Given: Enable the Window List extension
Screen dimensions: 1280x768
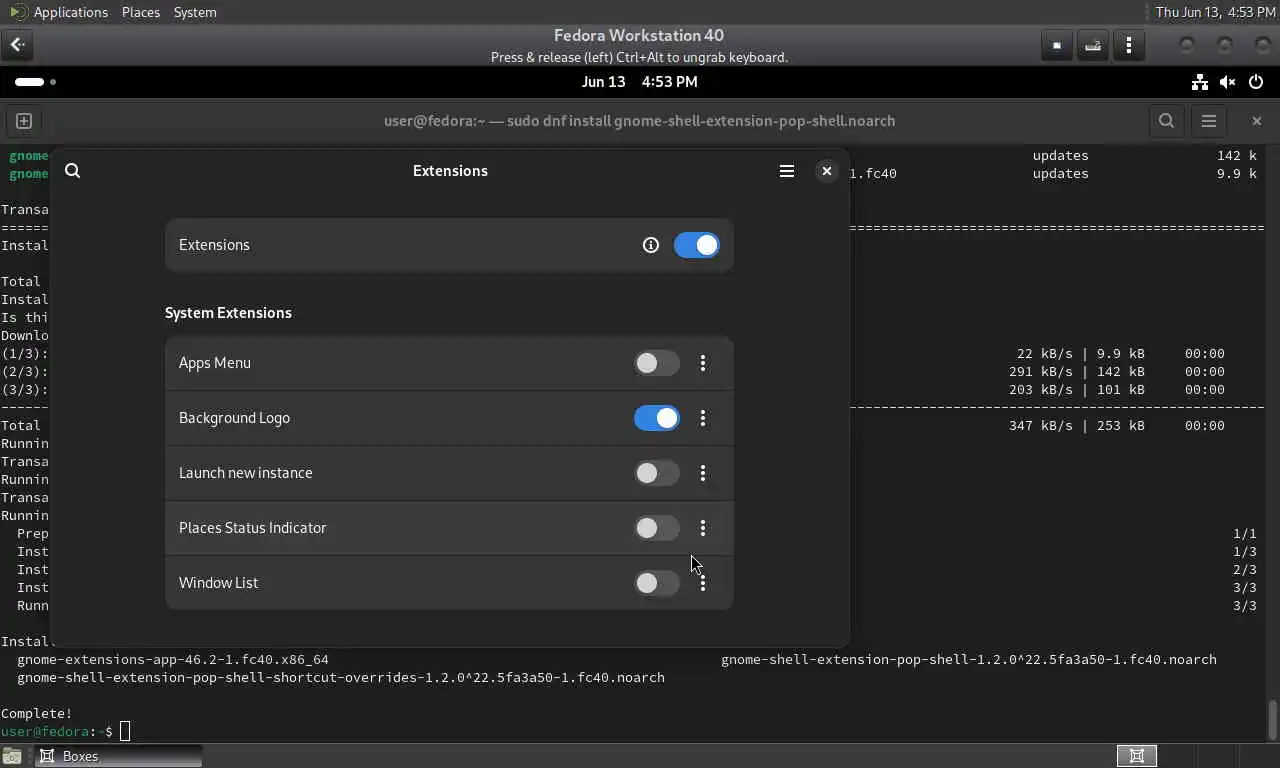Looking at the screenshot, I should pyautogui.click(x=657, y=583).
